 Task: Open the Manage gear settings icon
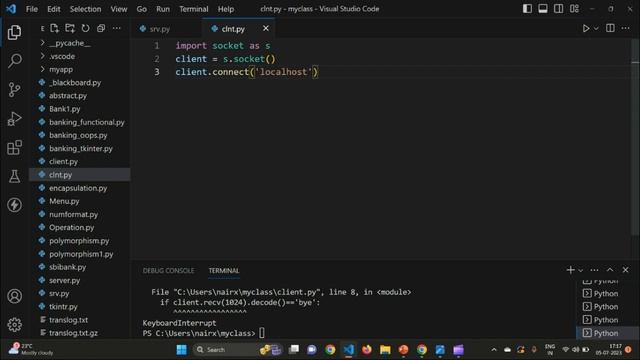(15, 324)
